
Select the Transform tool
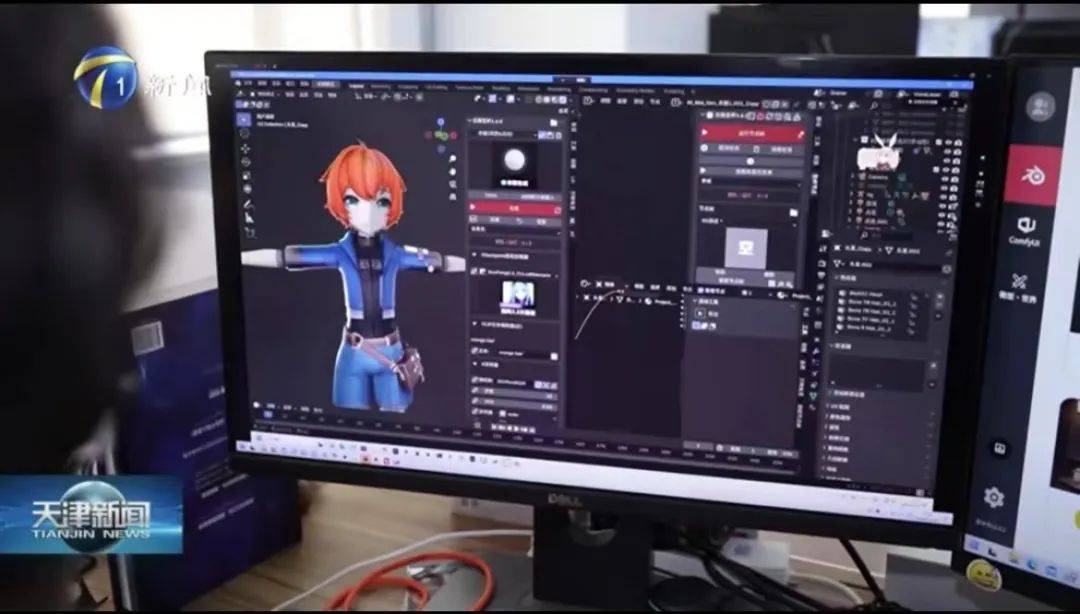[x=247, y=188]
